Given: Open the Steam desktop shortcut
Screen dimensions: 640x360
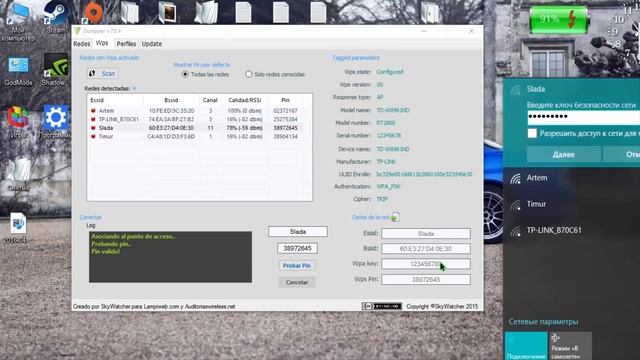Looking at the screenshot, I should click(x=55, y=16).
